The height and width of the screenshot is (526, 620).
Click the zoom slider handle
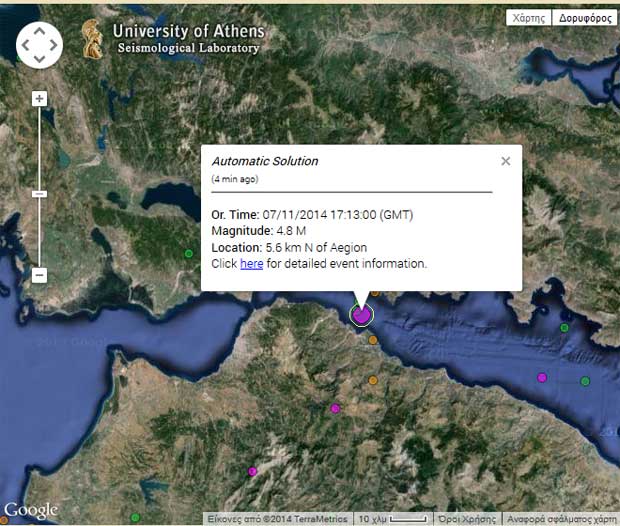tap(39, 194)
